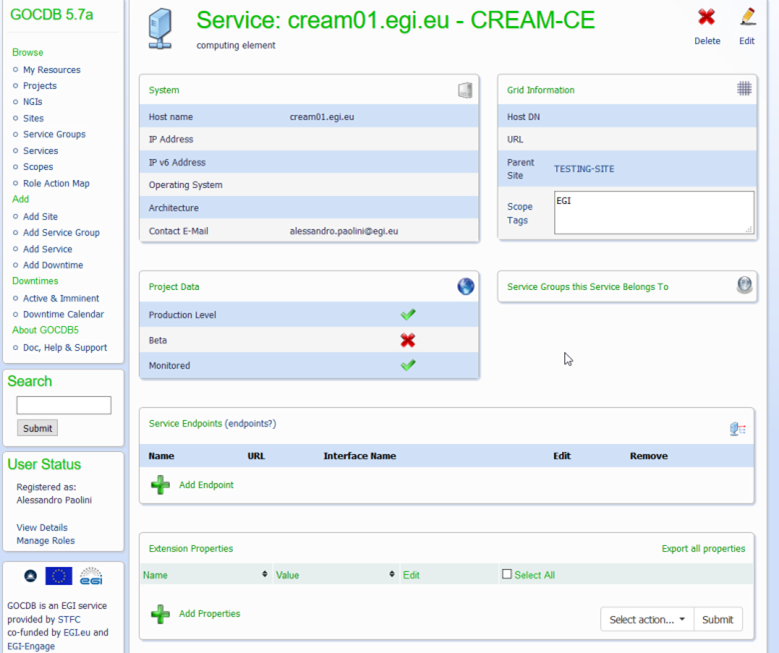Click the Service Endpoints panel icon
This screenshot has height=653, width=779.
click(x=738, y=428)
